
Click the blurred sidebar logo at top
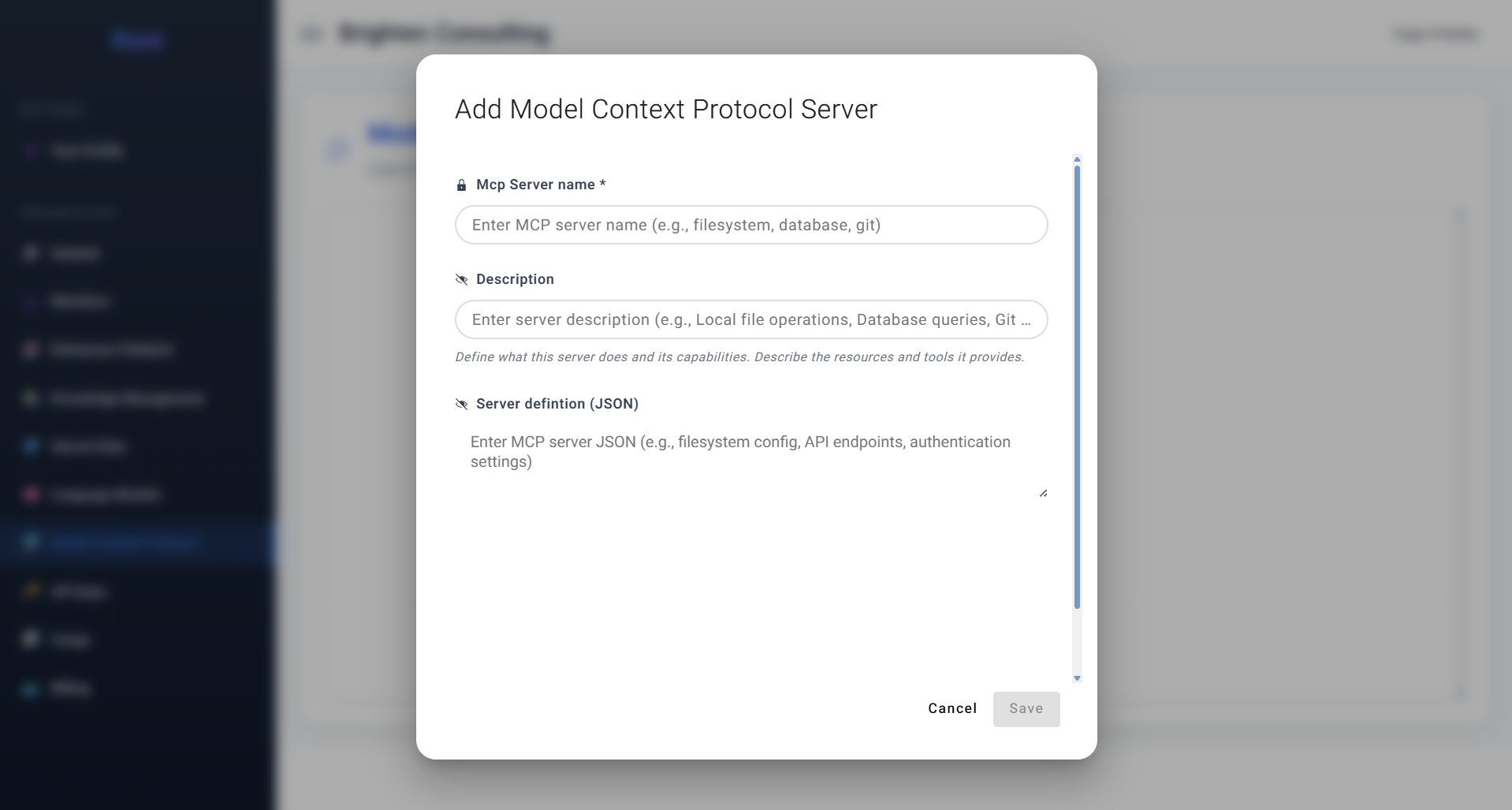(137, 39)
